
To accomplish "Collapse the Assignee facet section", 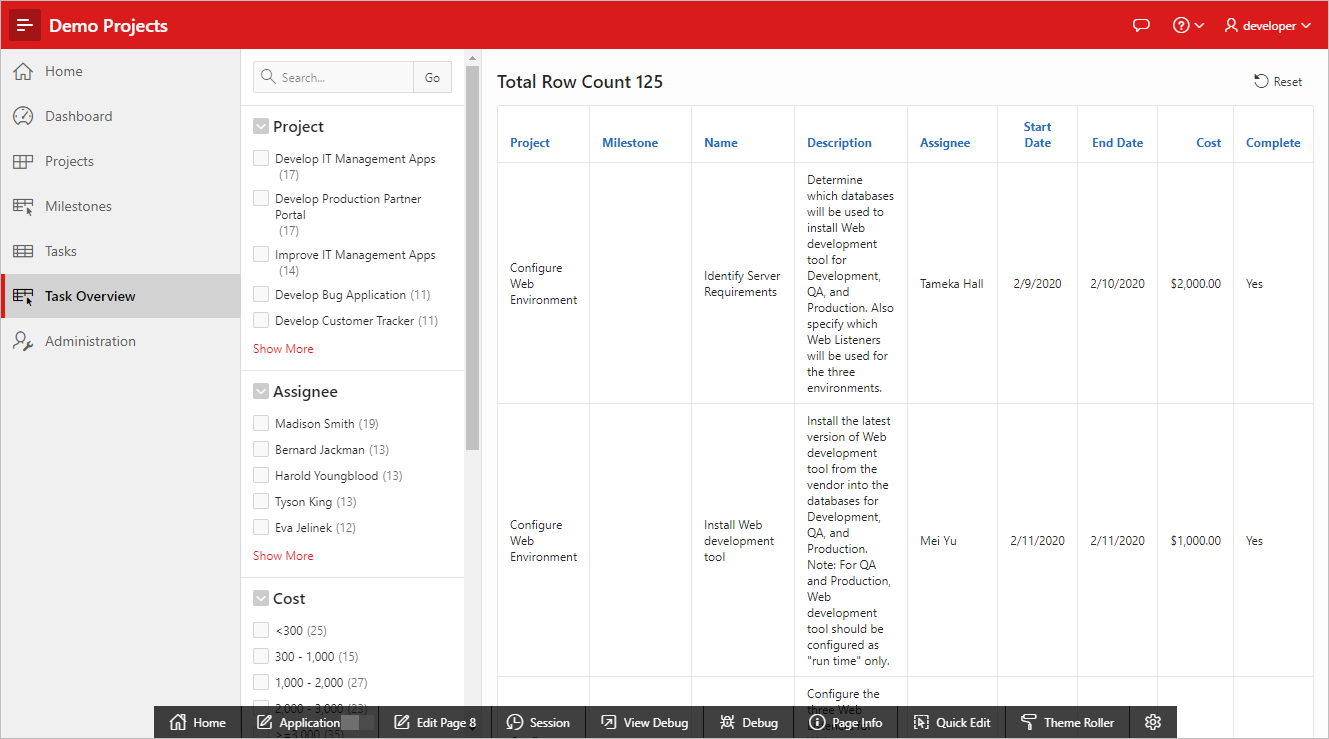I will (x=260, y=391).
